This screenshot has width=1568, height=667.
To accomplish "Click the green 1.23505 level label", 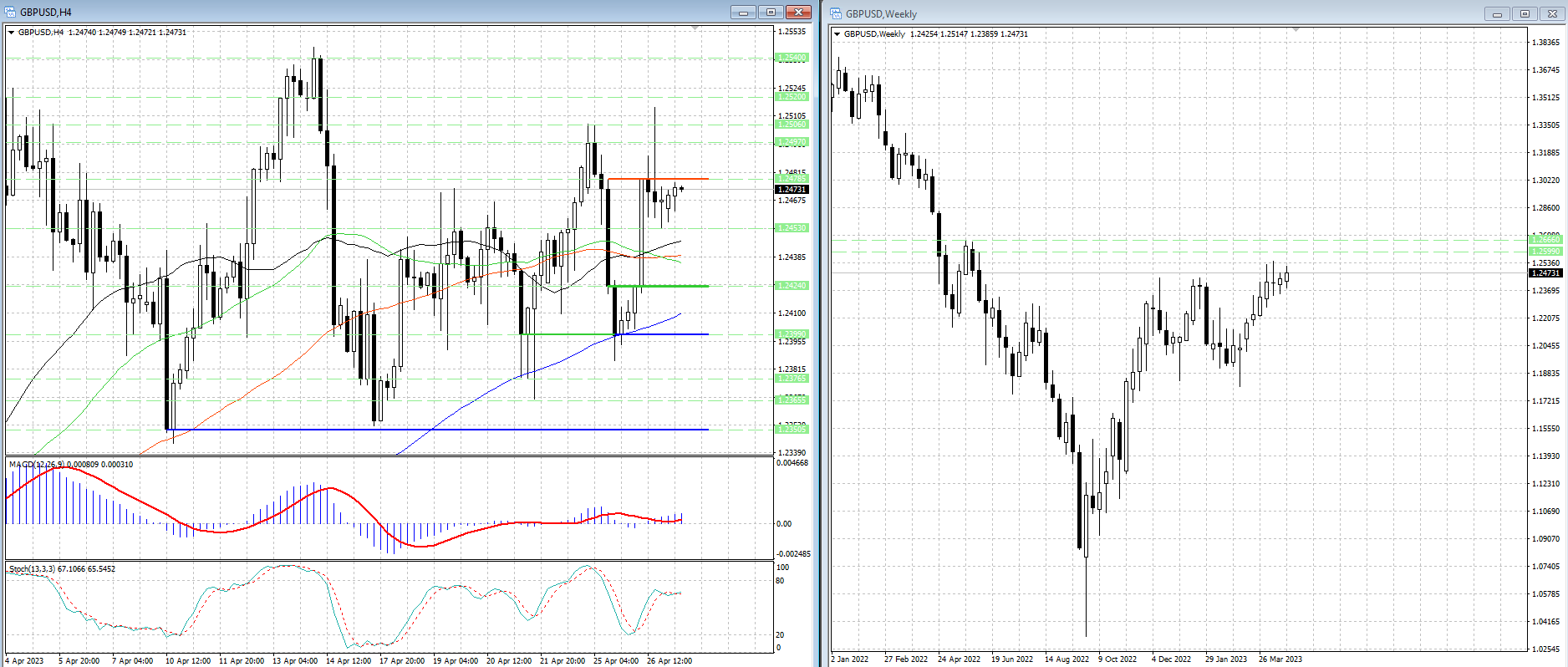I will (792, 430).
